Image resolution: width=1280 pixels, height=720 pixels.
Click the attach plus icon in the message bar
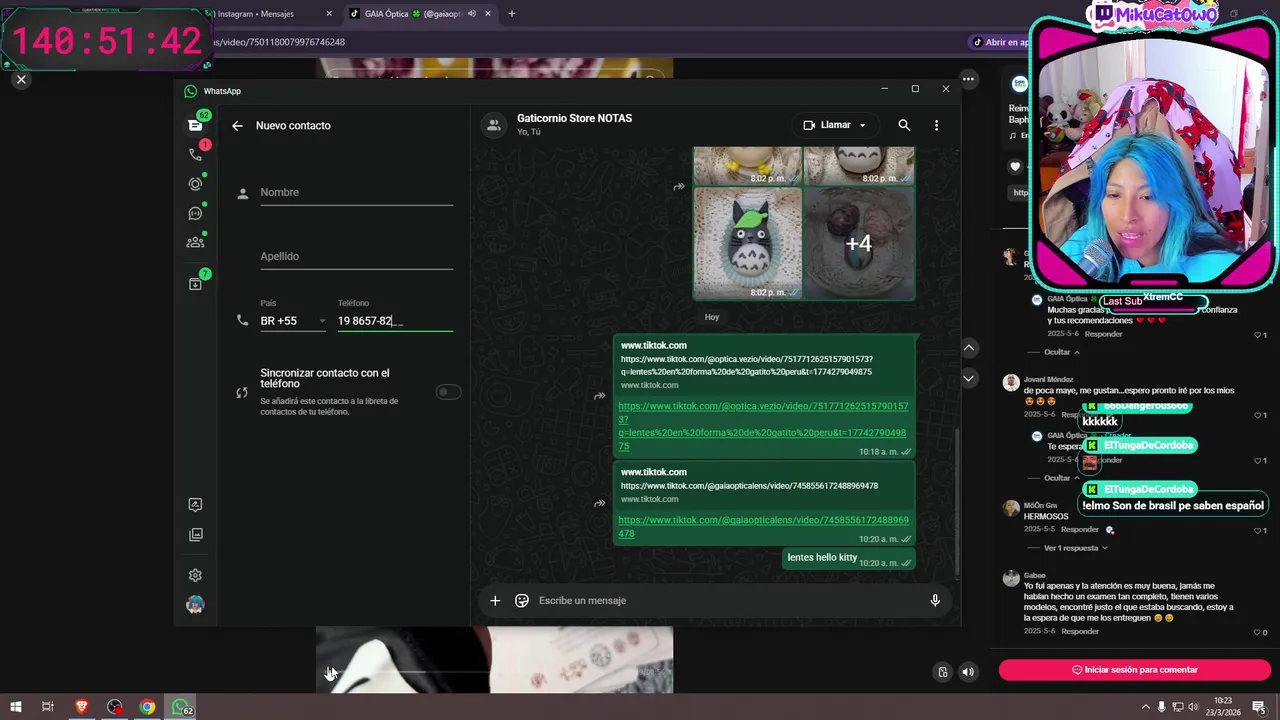pos(495,600)
